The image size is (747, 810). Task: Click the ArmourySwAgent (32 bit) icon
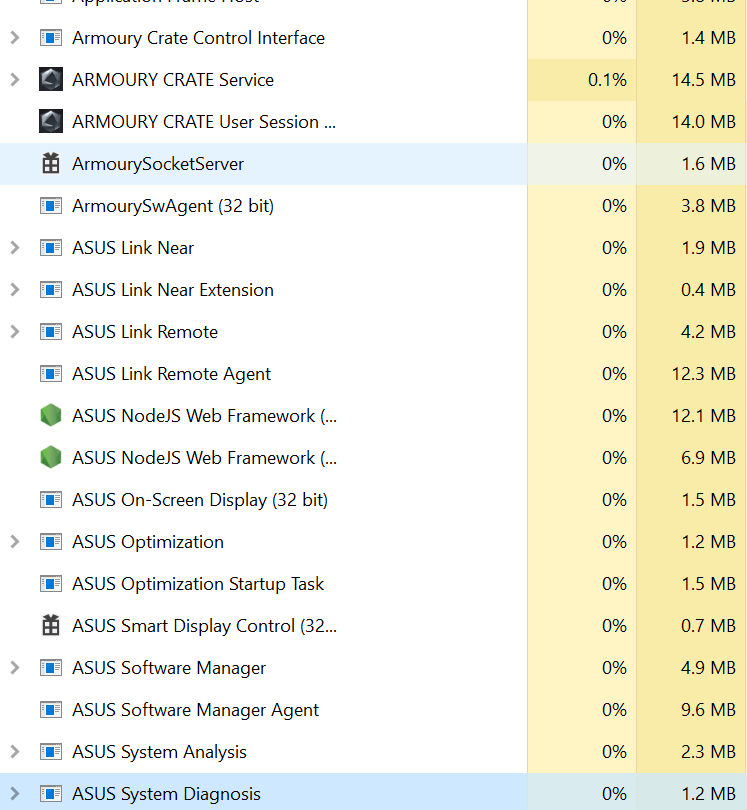(51, 206)
